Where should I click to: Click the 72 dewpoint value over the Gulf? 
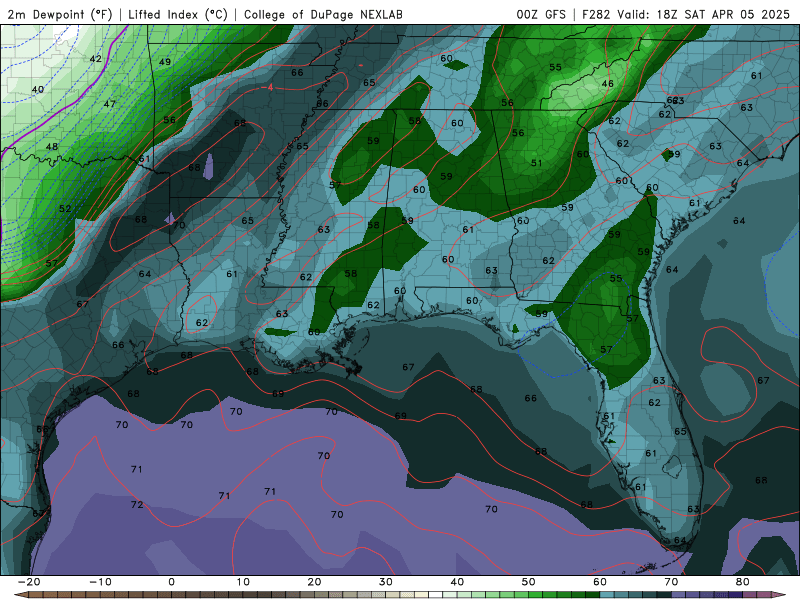tap(137, 505)
